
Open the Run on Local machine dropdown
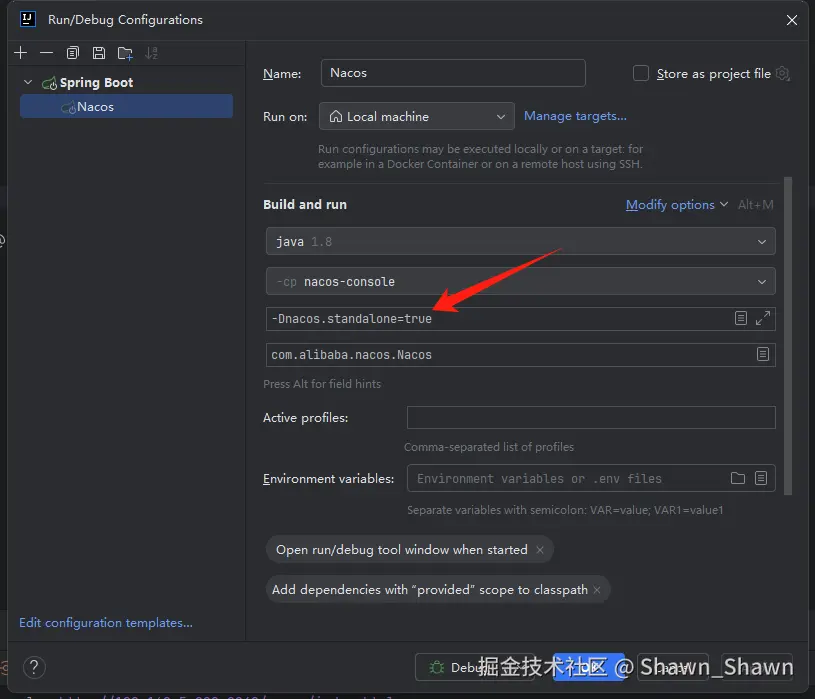click(416, 116)
